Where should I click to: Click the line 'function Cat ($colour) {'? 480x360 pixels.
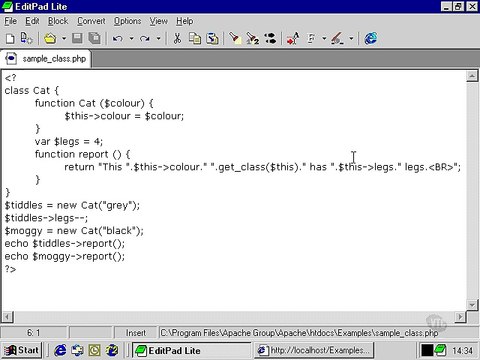click(x=94, y=103)
